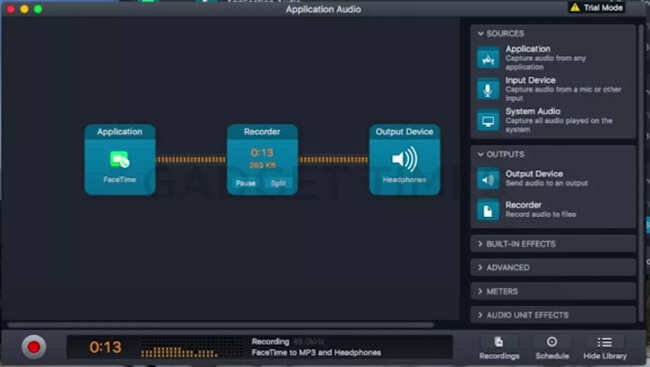Click the Output Device block title
The width and height of the screenshot is (650, 367).
tap(404, 131)
